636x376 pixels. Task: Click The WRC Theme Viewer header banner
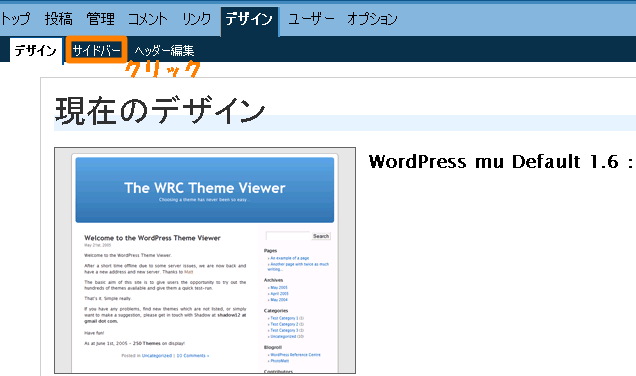(205, 190)
